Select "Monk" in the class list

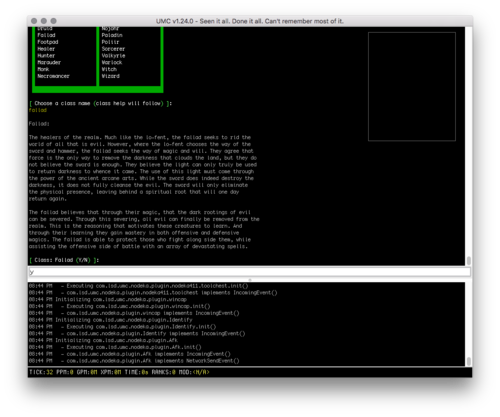[43, 69]
